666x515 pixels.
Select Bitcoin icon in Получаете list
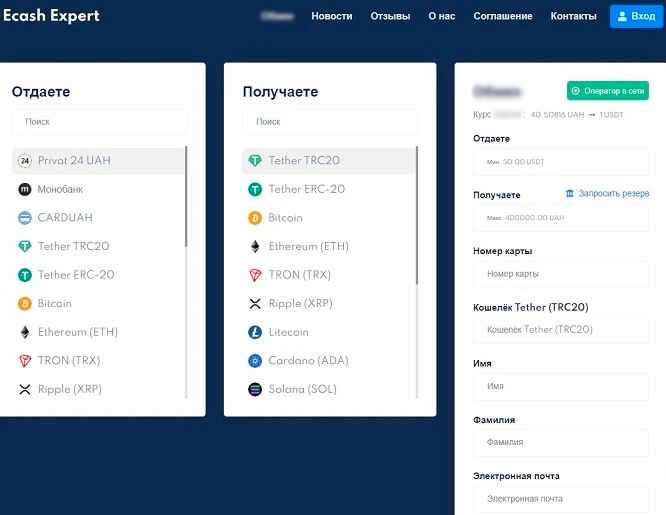coord(256,218)
